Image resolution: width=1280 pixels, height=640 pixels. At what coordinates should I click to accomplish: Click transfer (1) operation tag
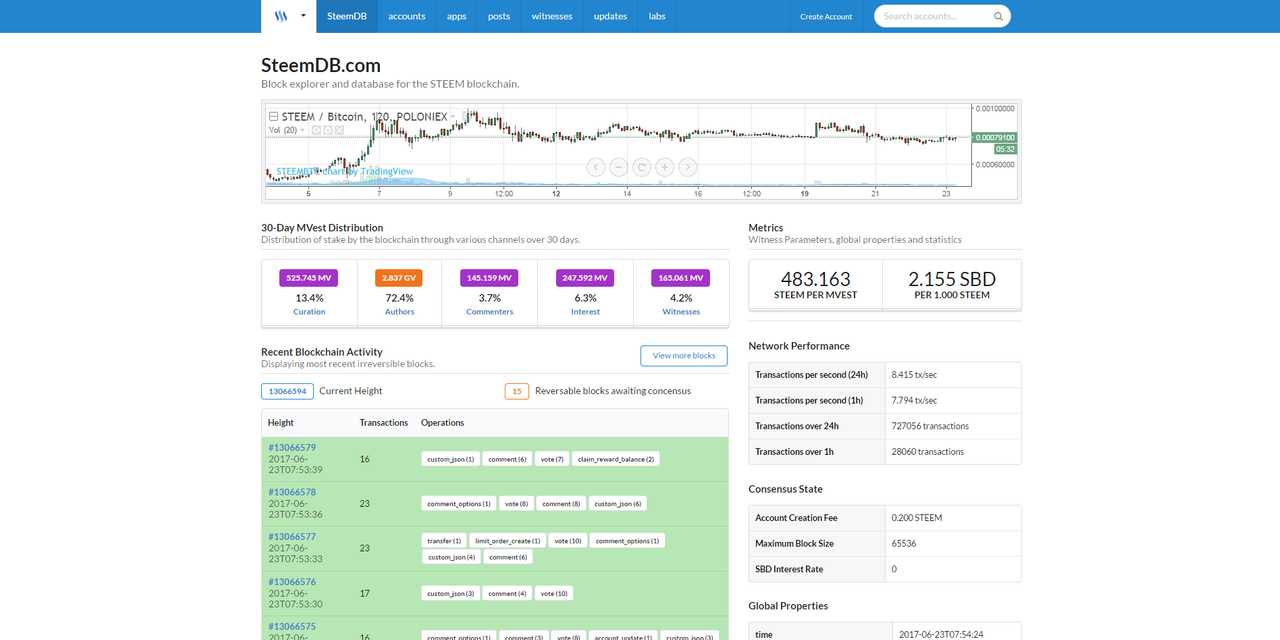(x=444, y=541)
